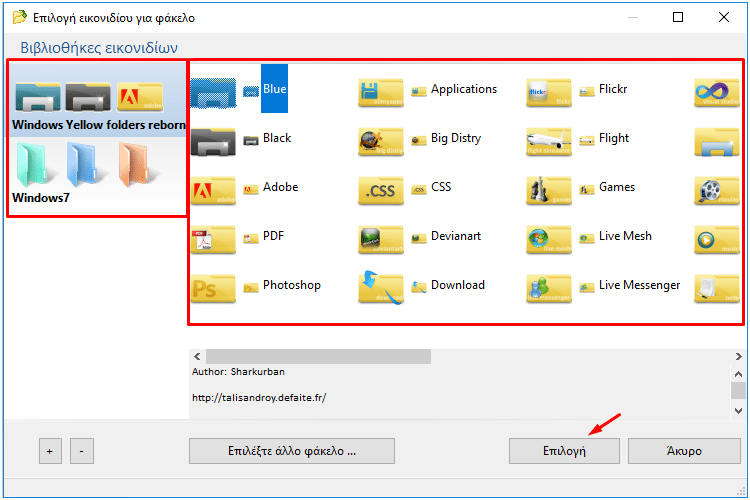
Task: Select the movies film reel folder icon
Action: pos(717,190)
